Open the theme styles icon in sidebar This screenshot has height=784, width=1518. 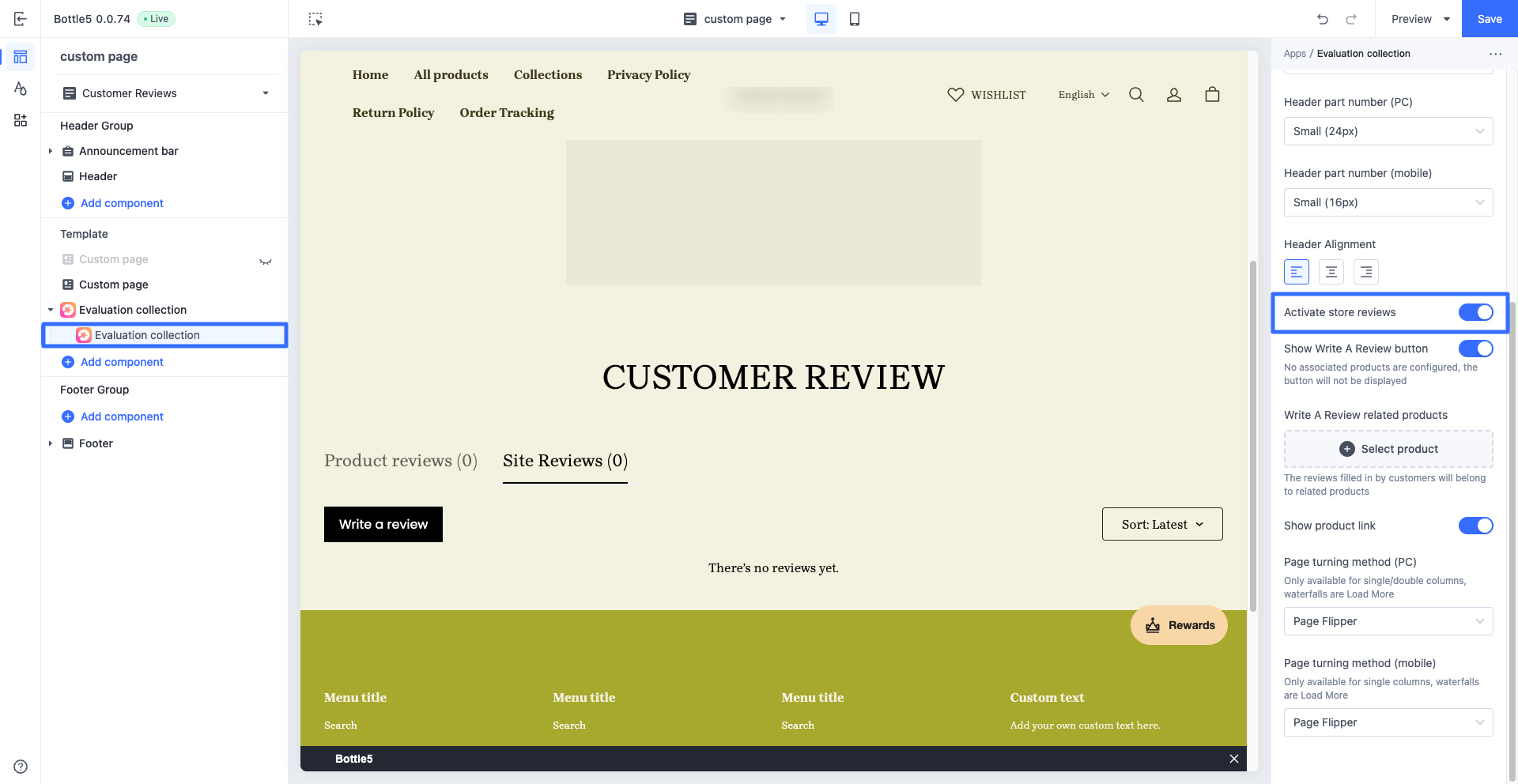(21, 89)
